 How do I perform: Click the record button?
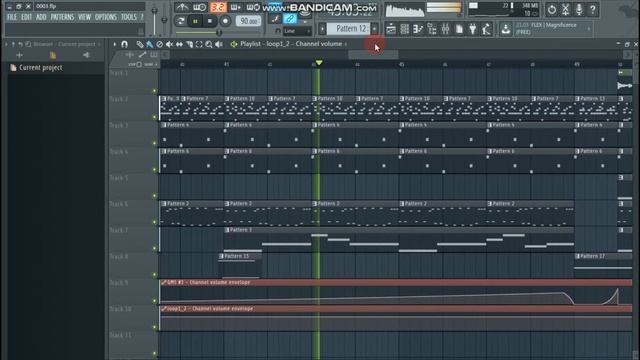(225, 21)
